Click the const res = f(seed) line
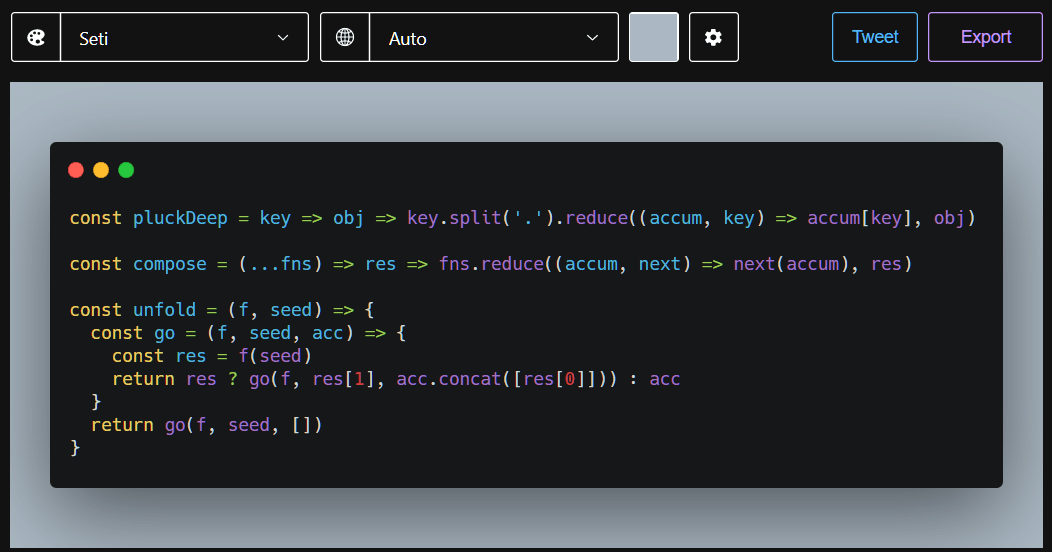The width and height of the screenshot is (1052, 552). click(x=211, y=356)
